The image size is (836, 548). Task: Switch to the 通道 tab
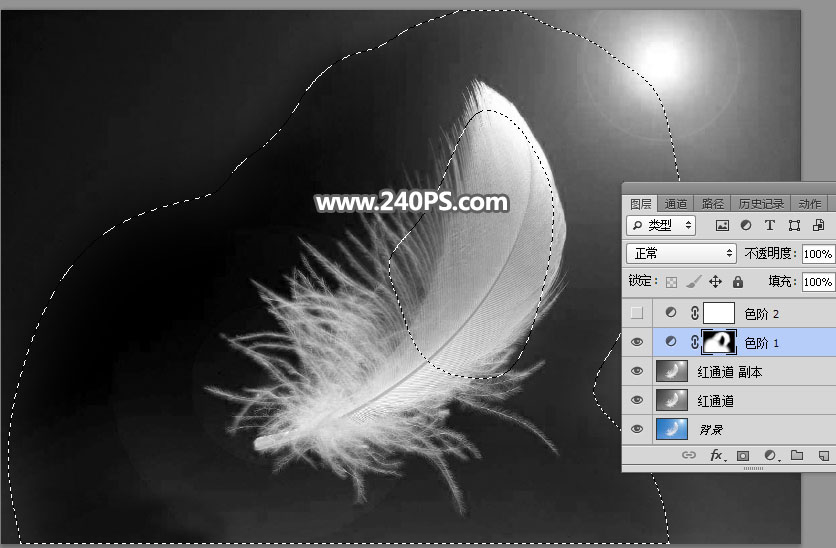(676, 204)
